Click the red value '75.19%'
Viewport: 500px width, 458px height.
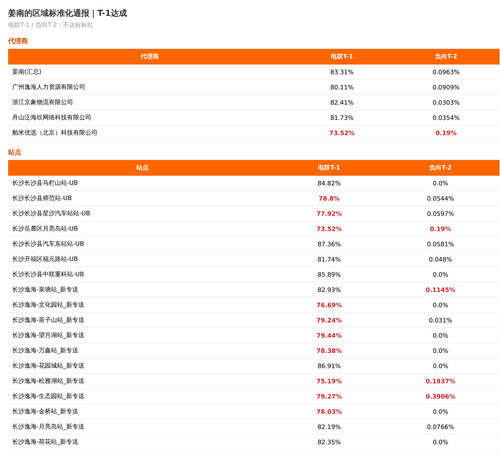click(329, 381)
